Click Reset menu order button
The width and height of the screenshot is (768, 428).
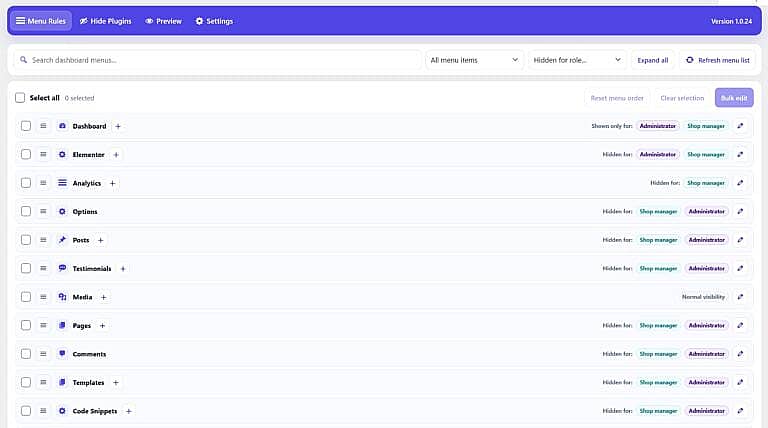617,98
